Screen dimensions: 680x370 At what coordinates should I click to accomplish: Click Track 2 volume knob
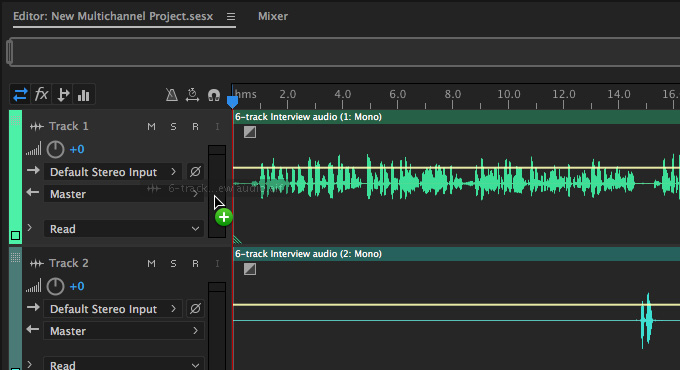point(55,286)
